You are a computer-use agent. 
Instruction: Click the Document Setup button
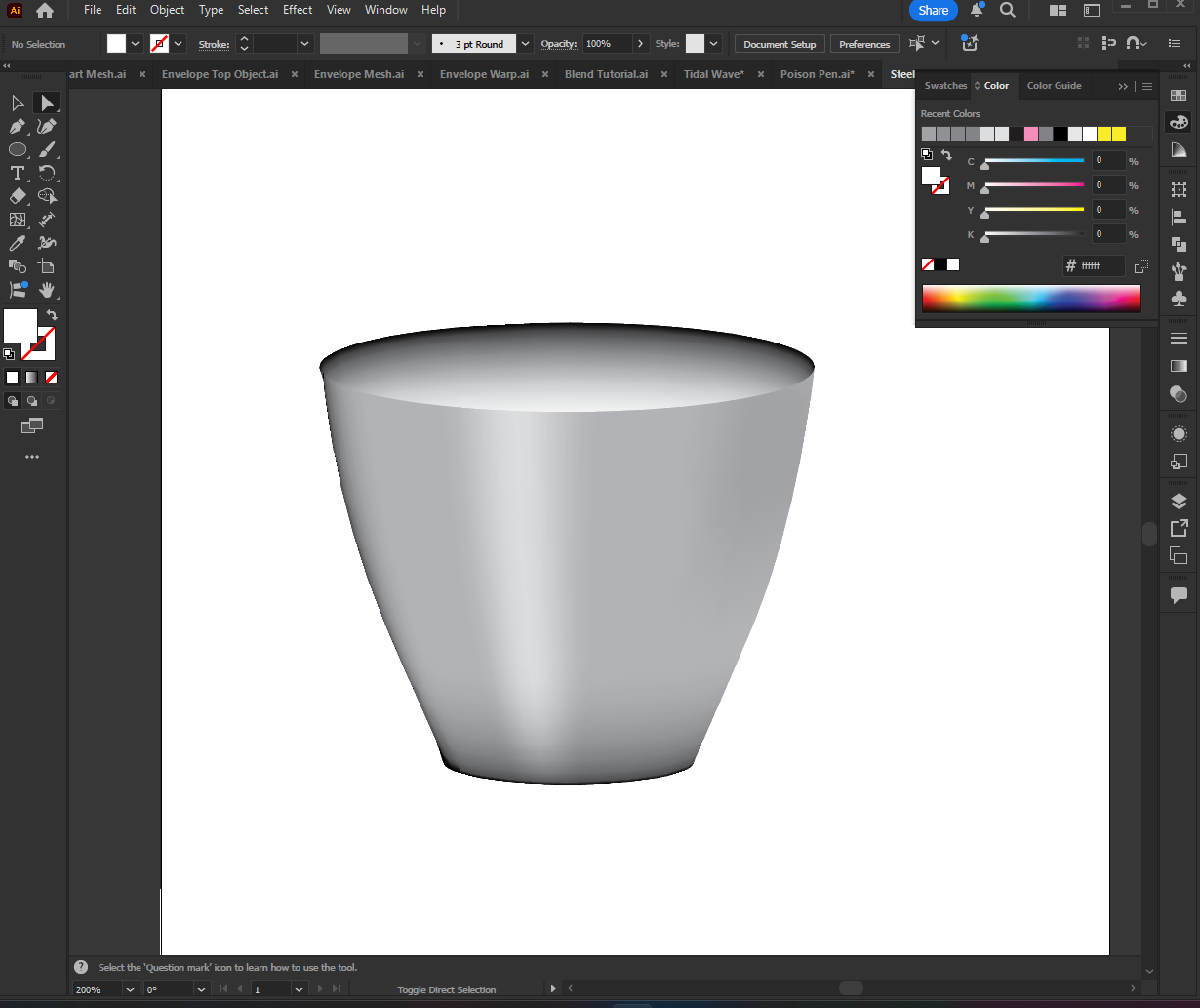tap(780, 43)
